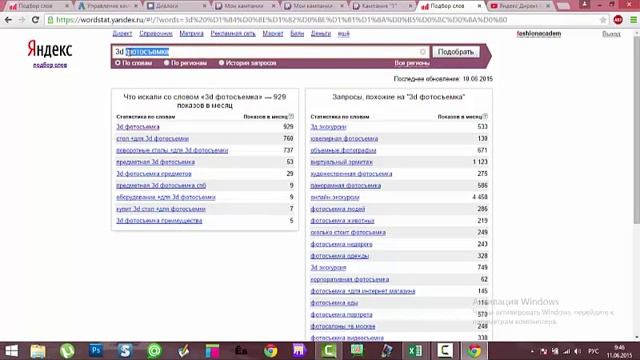
Task: Switch to the highlighted active Chrome taskbar button
Action: 474,351
